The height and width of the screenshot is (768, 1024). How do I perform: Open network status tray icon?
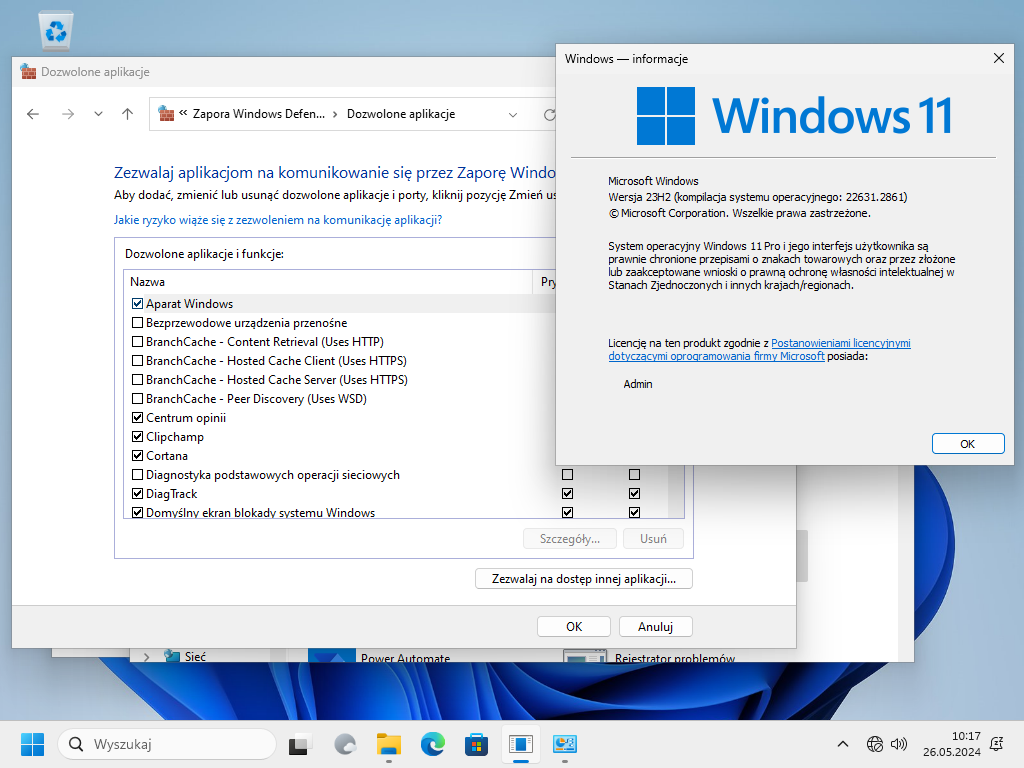[x=874, y=744]
